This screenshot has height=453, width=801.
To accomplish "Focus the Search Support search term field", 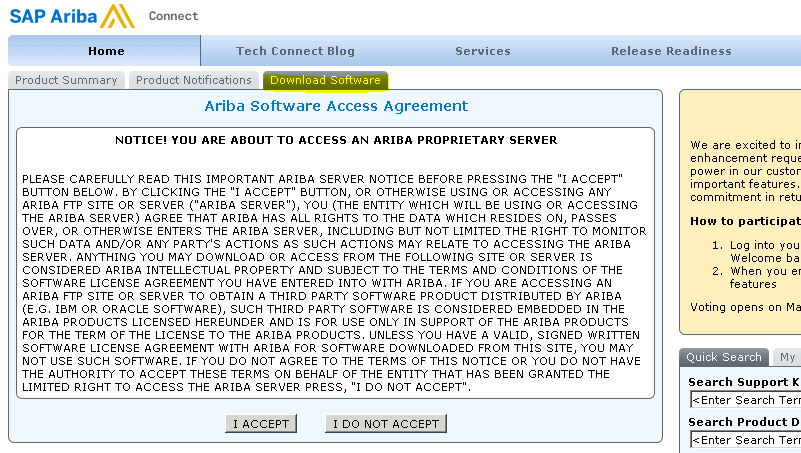I will coord(745,400).
